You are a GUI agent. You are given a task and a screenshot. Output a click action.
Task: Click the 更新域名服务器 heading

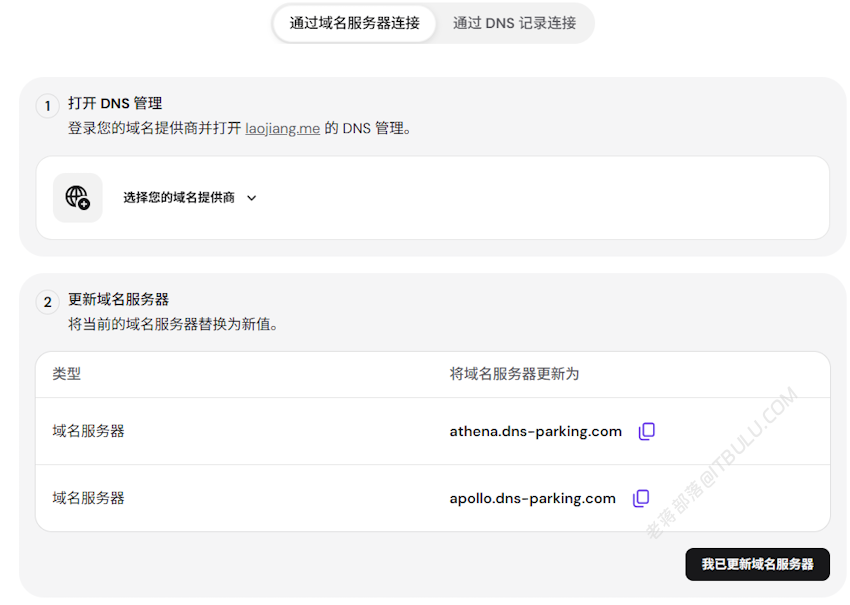click(x=118, y=299)
